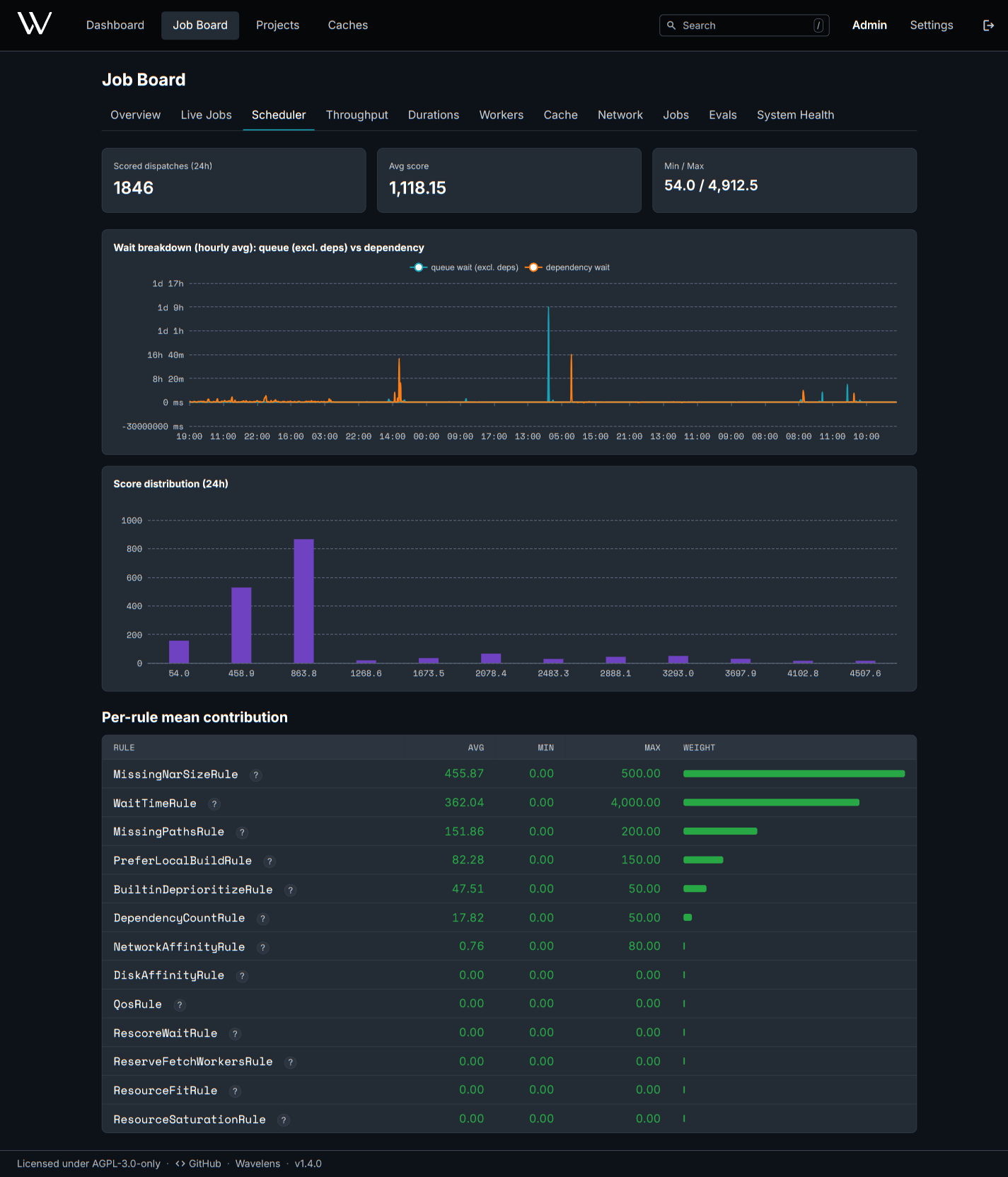Click help icon for DiskAffinityRule

click(242, 976)
